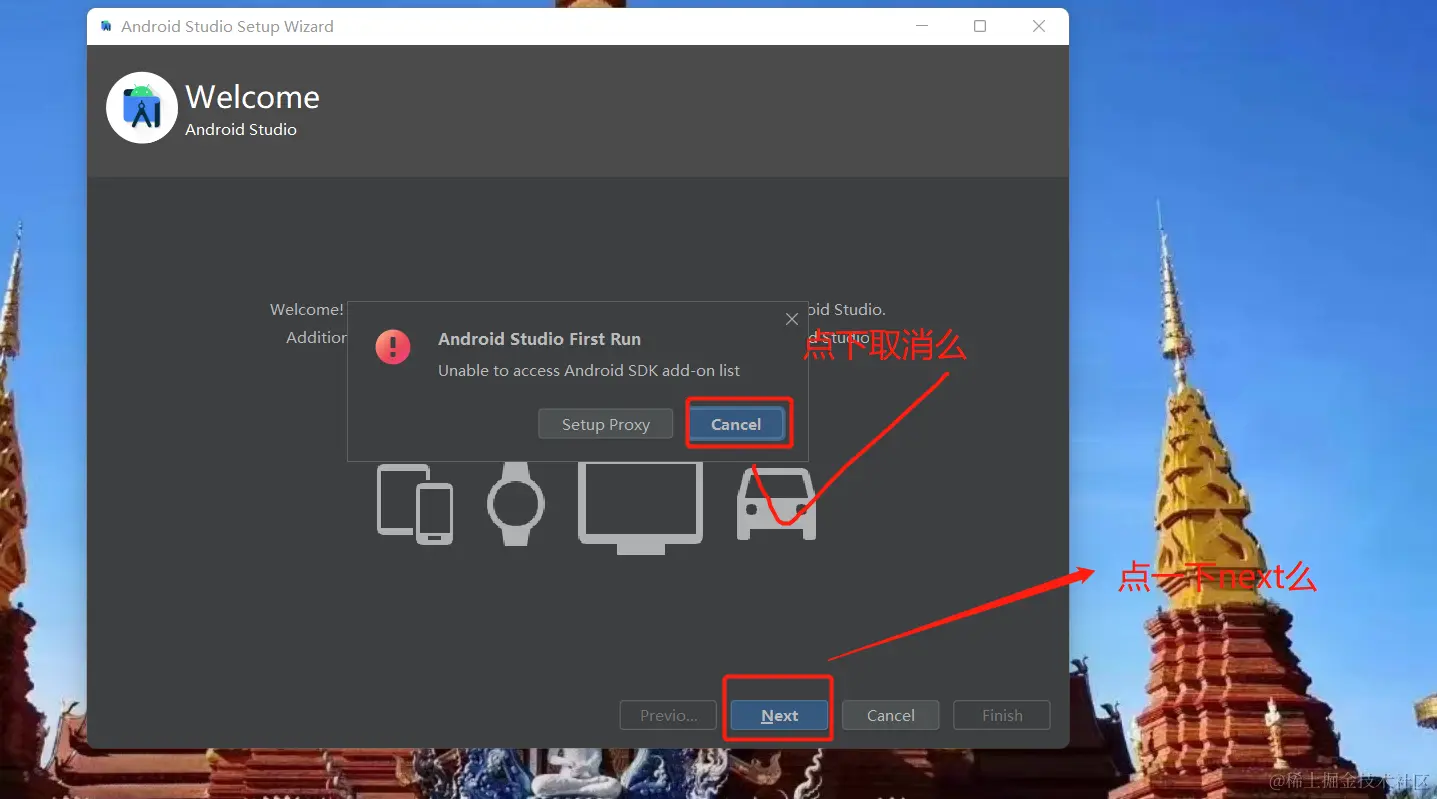1437x799 pixels.
Task: Click 'Android Studio Setup Wizard' window title
Action: tap(227, 26)
